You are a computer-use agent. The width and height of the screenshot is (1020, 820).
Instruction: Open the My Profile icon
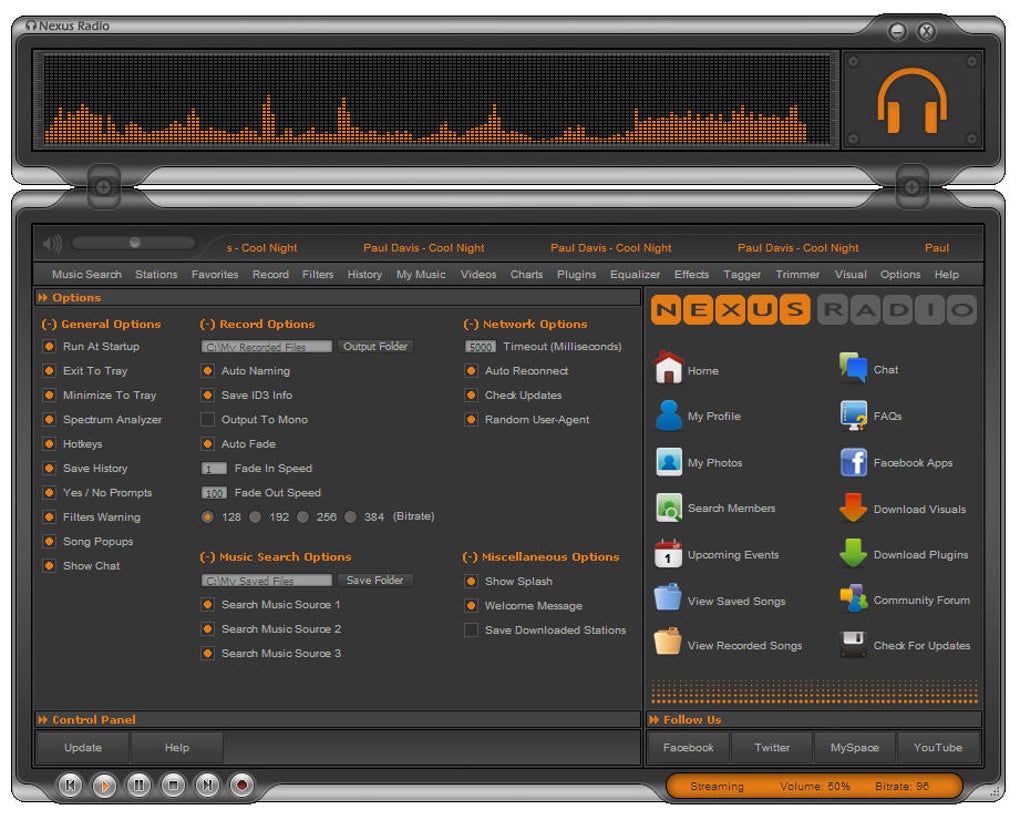(668, 416)
